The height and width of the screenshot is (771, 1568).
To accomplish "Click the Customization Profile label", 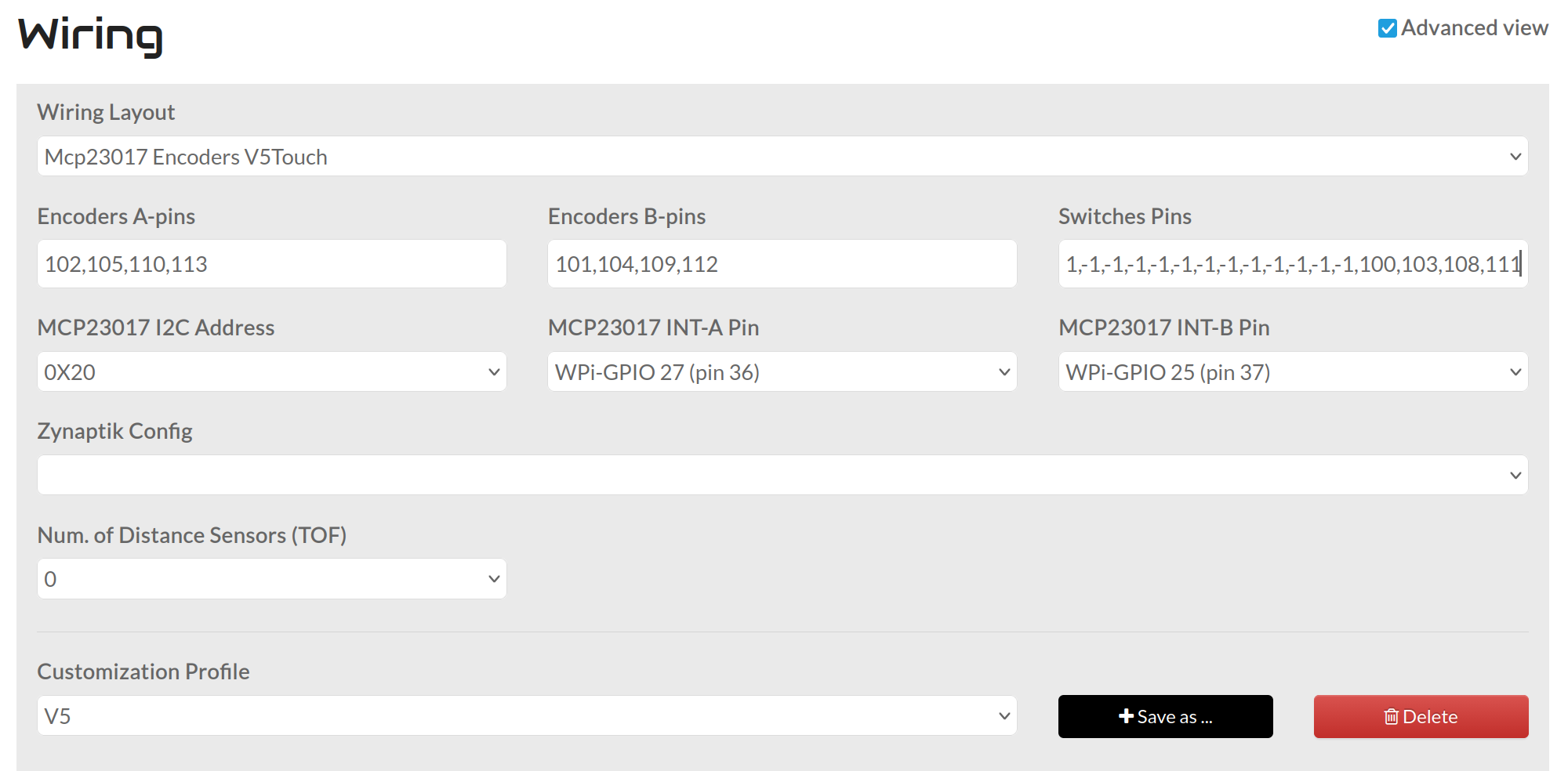I will click(x=143, y=671).
